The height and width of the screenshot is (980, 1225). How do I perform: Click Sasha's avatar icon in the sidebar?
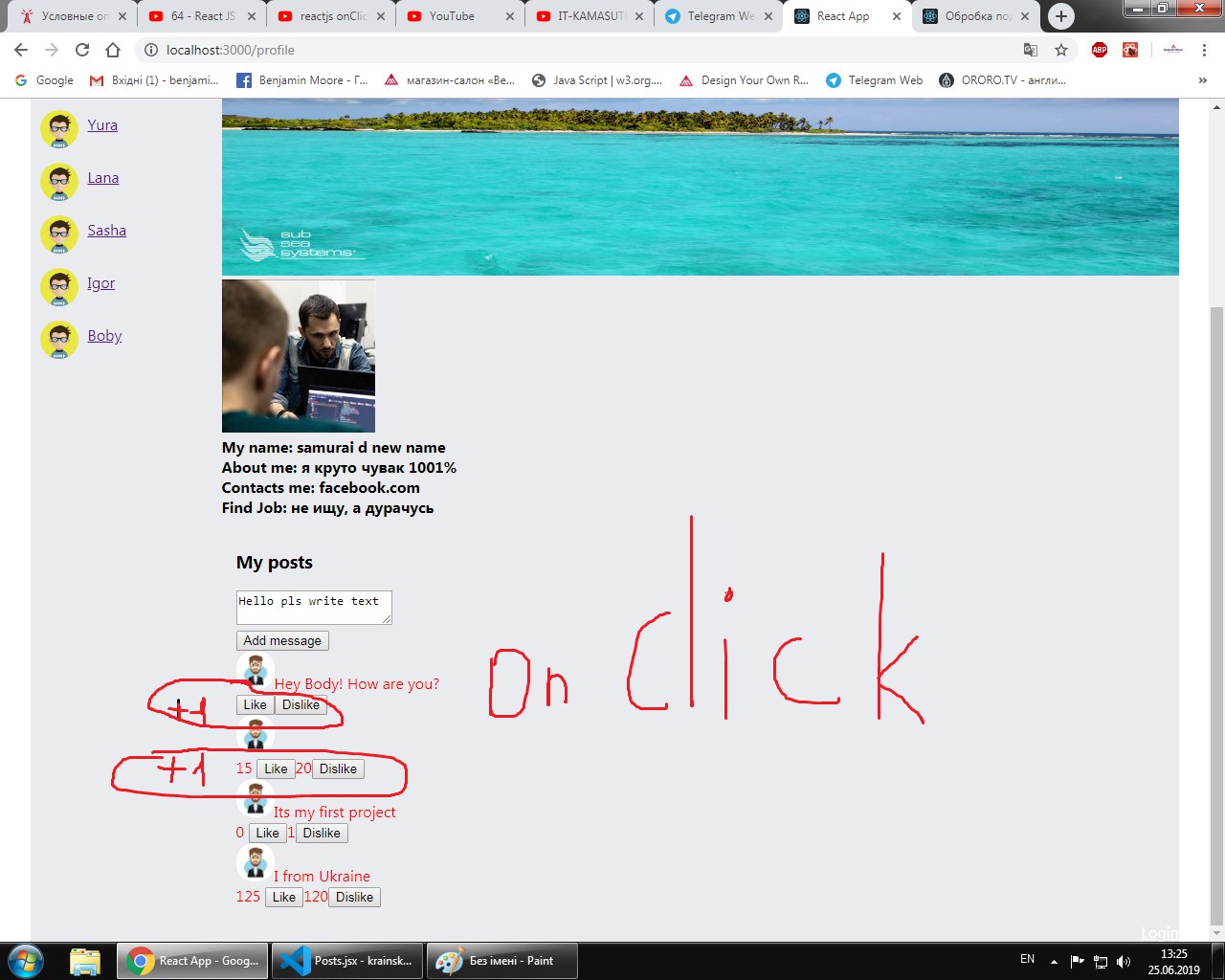[x=59, y=234]
